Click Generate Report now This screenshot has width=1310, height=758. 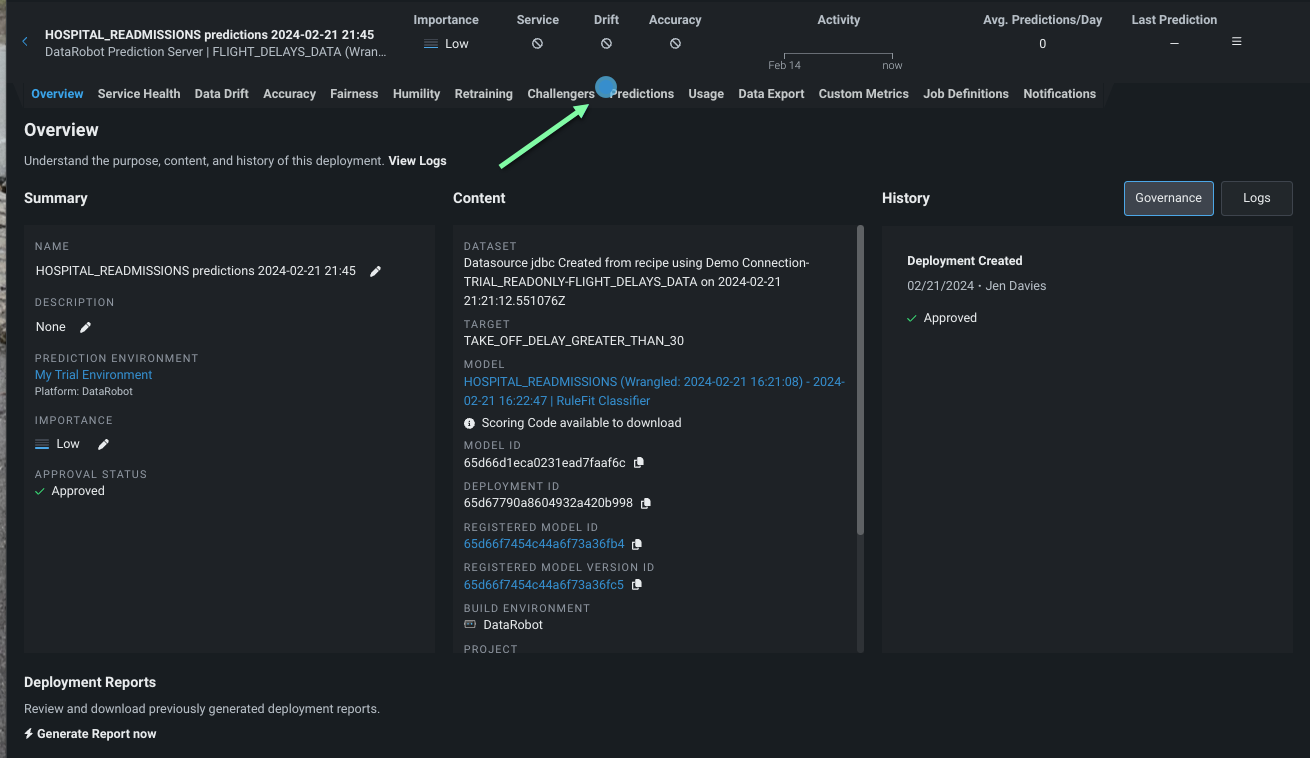pyautogui.click(x=91, y=734)
